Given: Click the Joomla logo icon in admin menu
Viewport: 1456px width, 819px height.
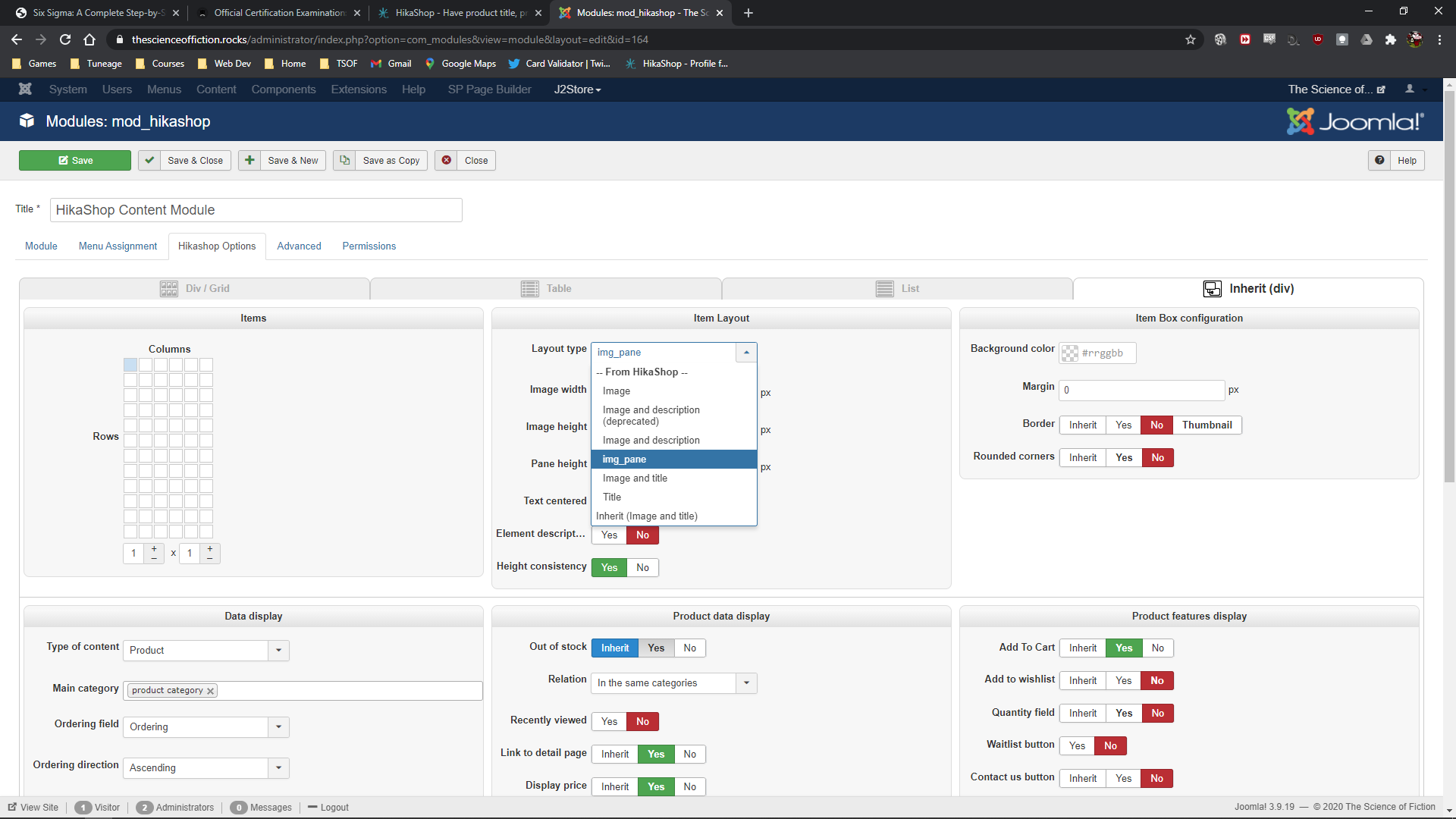Looking at the screenshot, I should (25, 89).
